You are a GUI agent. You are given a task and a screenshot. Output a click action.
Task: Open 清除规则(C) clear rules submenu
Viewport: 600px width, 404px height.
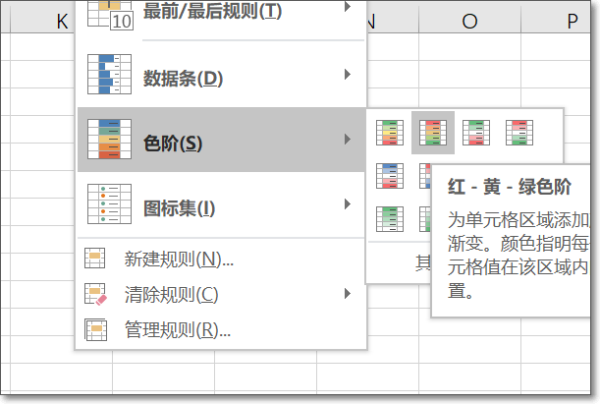coord(221,294)
